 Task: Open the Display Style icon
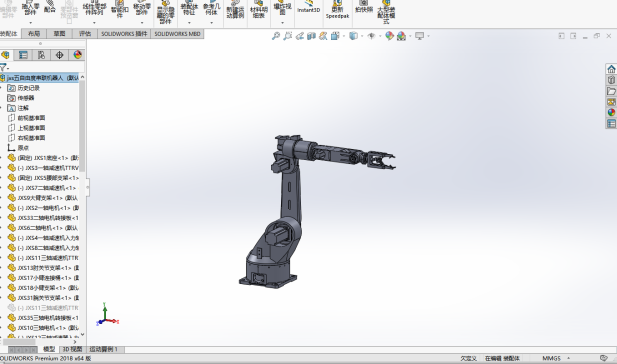[353, 36]
